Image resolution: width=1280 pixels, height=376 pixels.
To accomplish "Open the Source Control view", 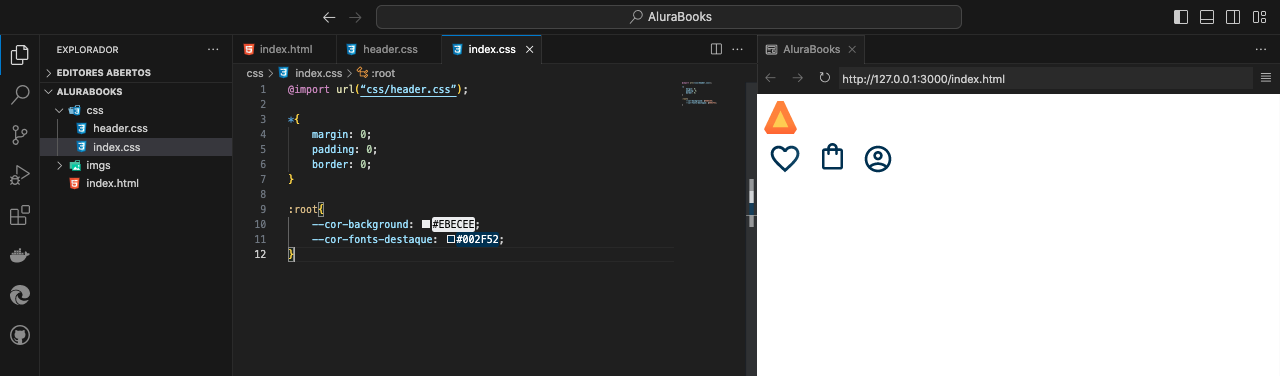I will pos(19,135).
